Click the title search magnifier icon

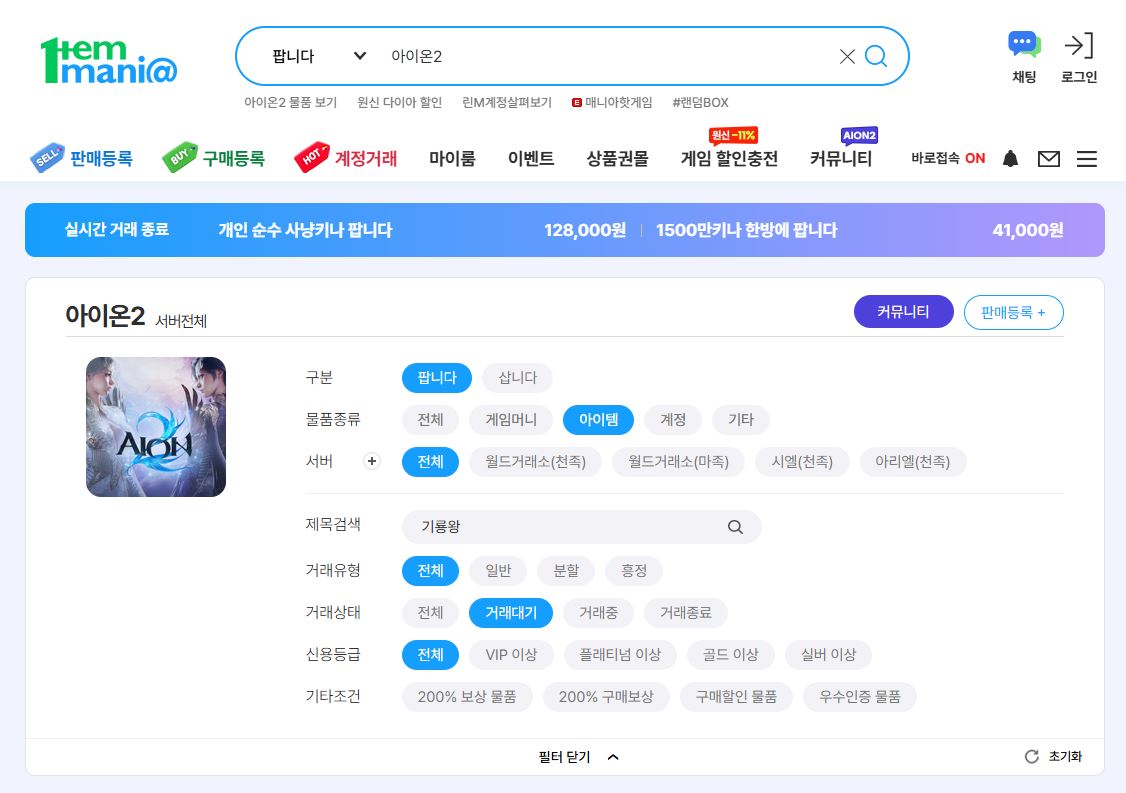pos(735,527)
